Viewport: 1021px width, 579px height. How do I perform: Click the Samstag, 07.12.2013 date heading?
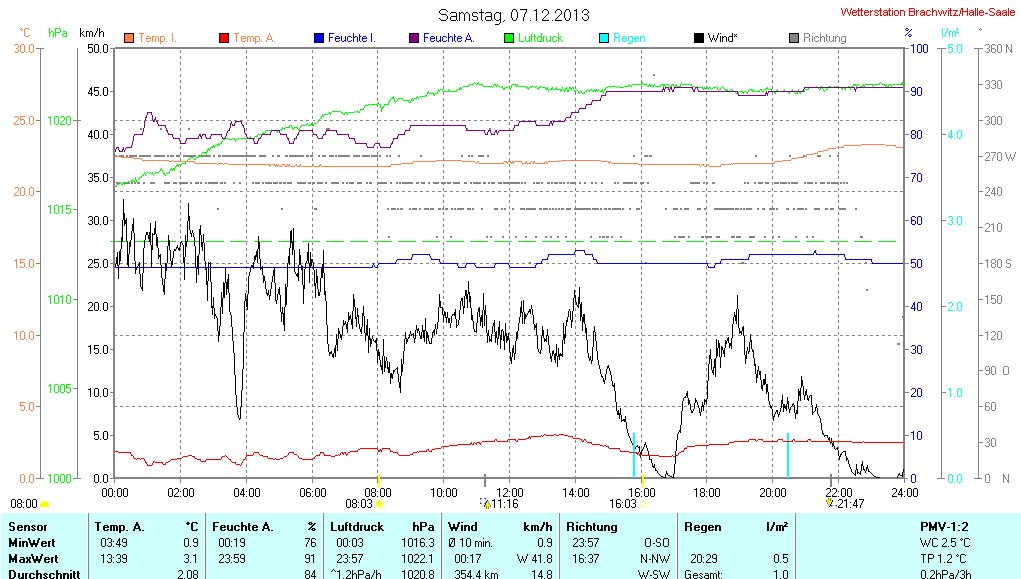514,15
